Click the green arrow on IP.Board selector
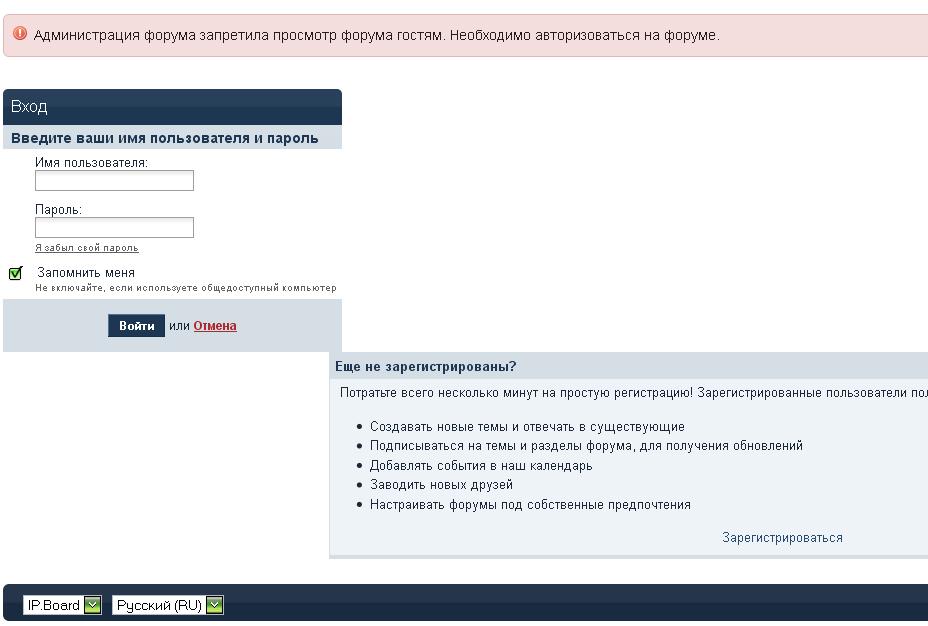 pos(93,605)
